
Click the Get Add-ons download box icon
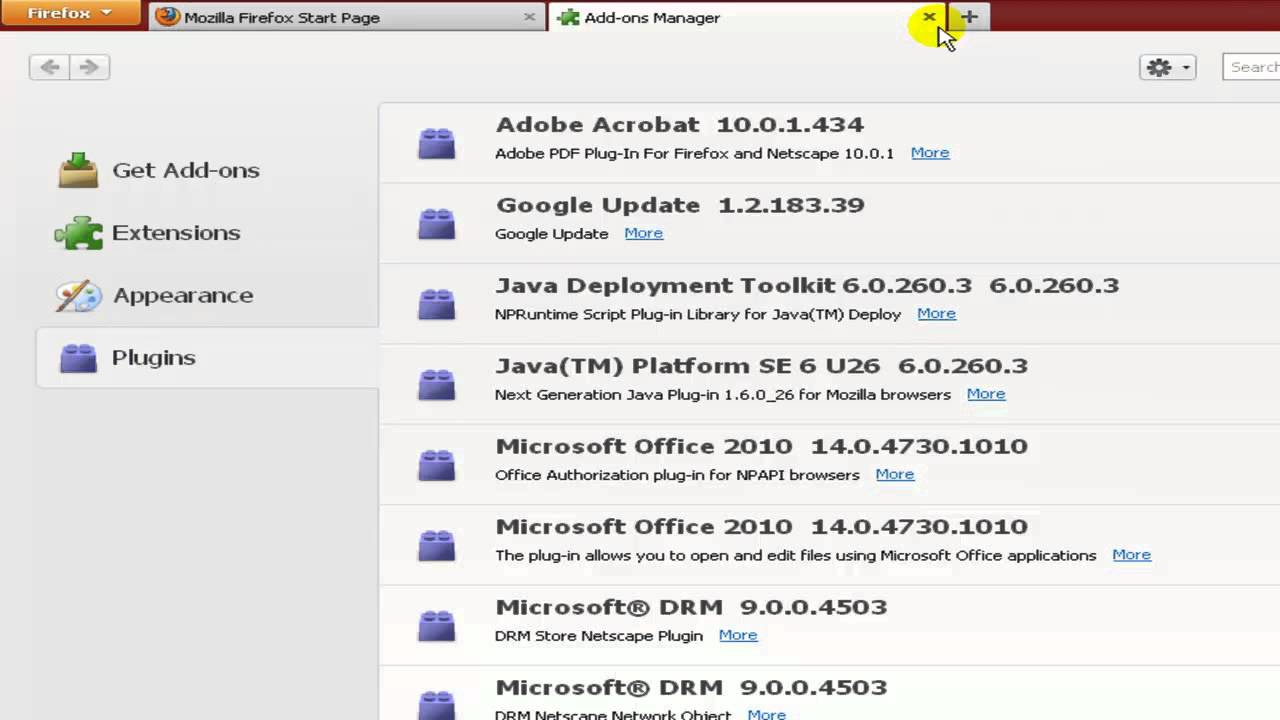coord(78,170)
